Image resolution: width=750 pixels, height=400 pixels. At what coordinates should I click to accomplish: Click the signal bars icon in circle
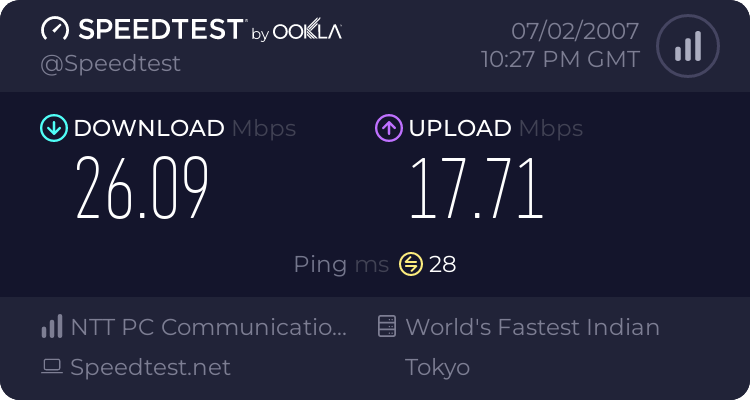[687, 47]
